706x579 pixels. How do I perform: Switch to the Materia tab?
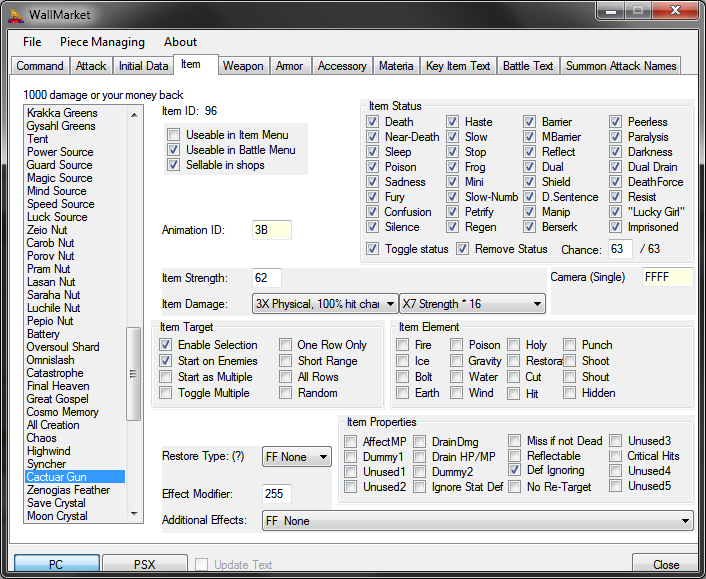[396, 66]
